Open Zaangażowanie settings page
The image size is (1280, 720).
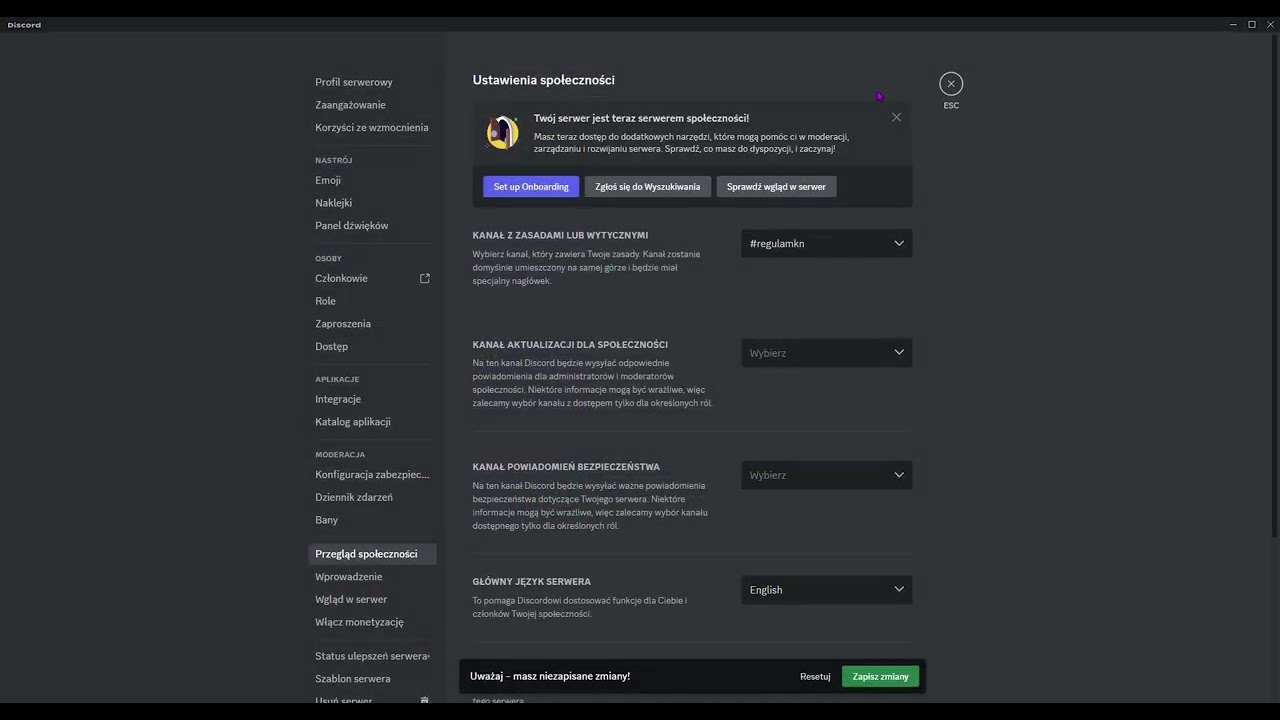tap(372, 105)
